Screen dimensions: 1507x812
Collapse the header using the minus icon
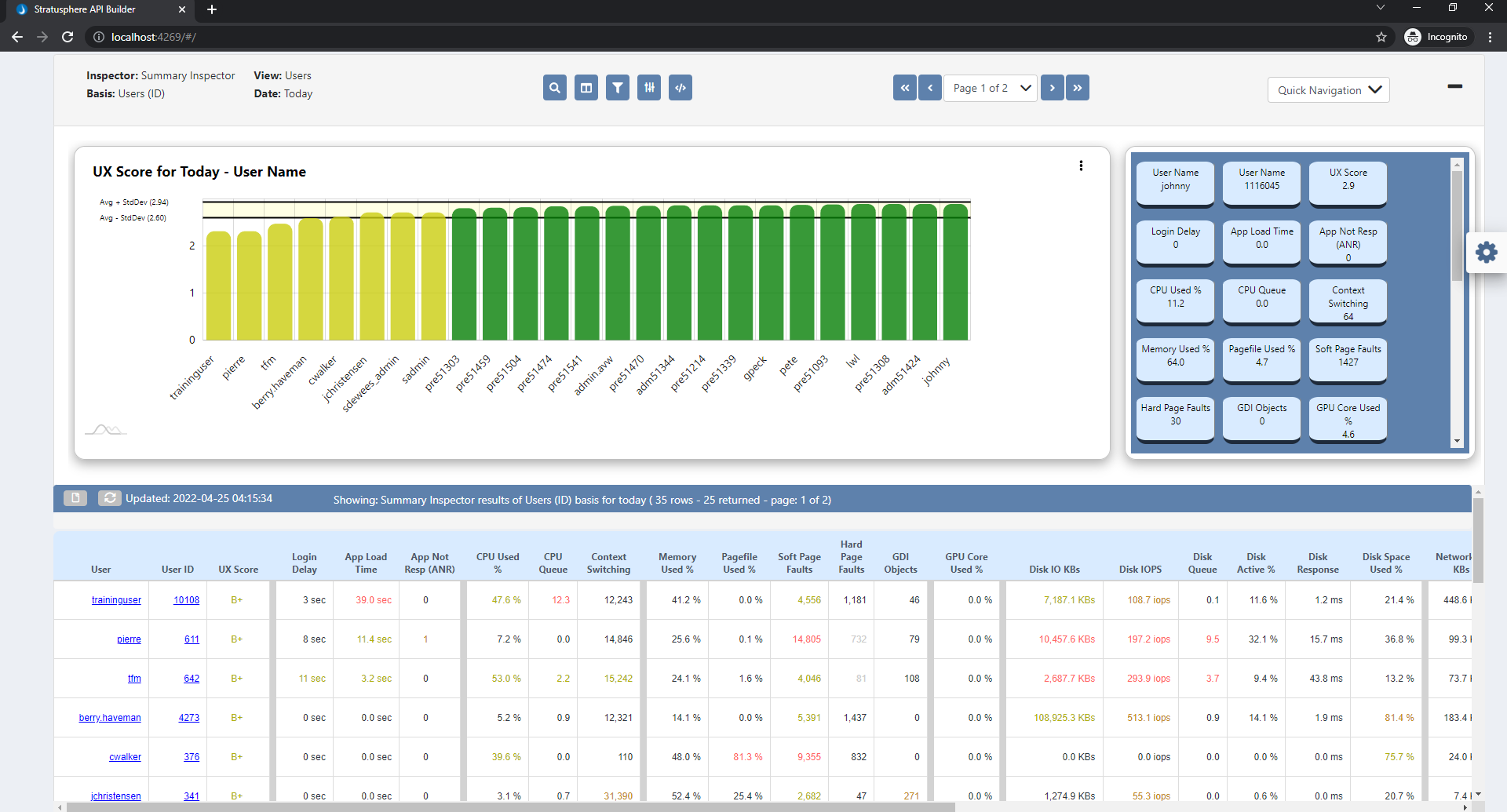click(x=1454, y=86)
